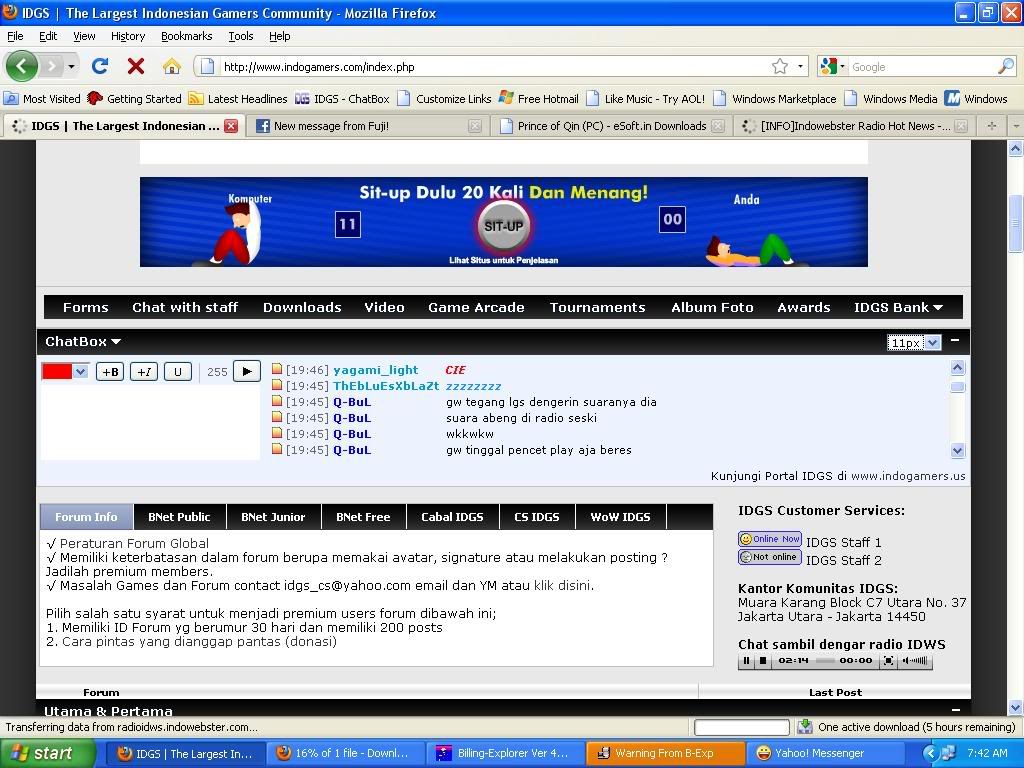Select the Forum Info tab
The height and width of the screenshot is (768, 1024).
tap(86, 517)
